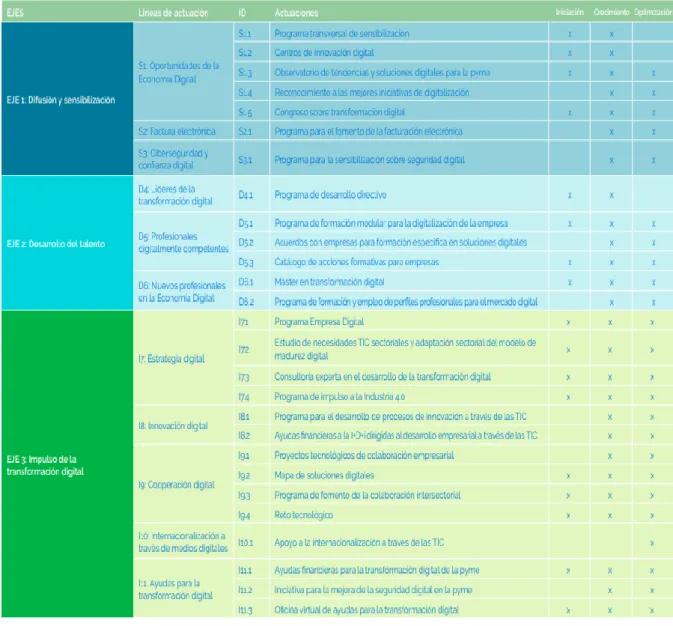The height and width of the screenshot is (626, 673).
Task: Select 'Centros de innovación digital' text
Action: pyautogui.click(x=324, y=52)
